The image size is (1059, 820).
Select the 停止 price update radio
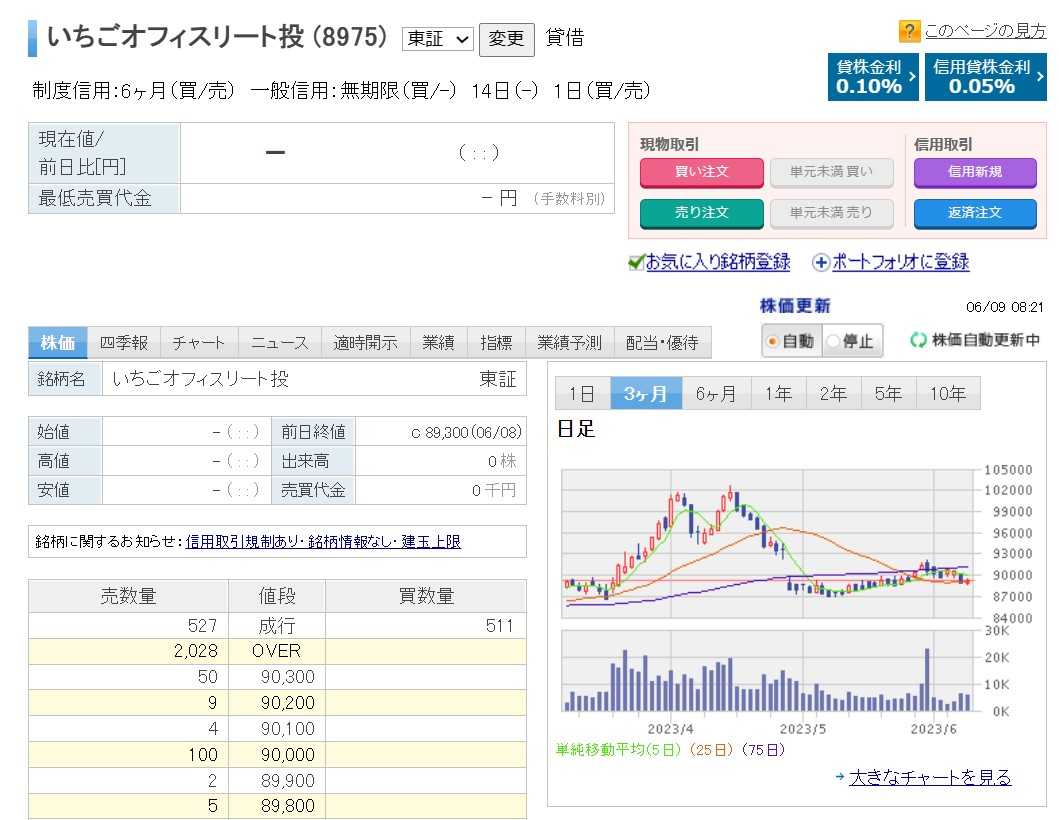(833, 341)
